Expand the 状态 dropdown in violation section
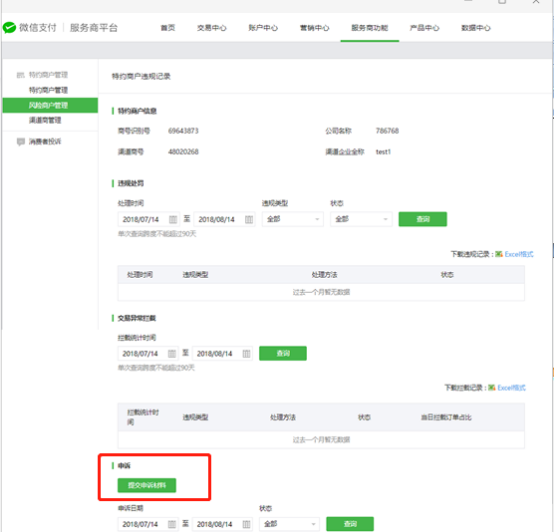554x532 pixels. 361,219
